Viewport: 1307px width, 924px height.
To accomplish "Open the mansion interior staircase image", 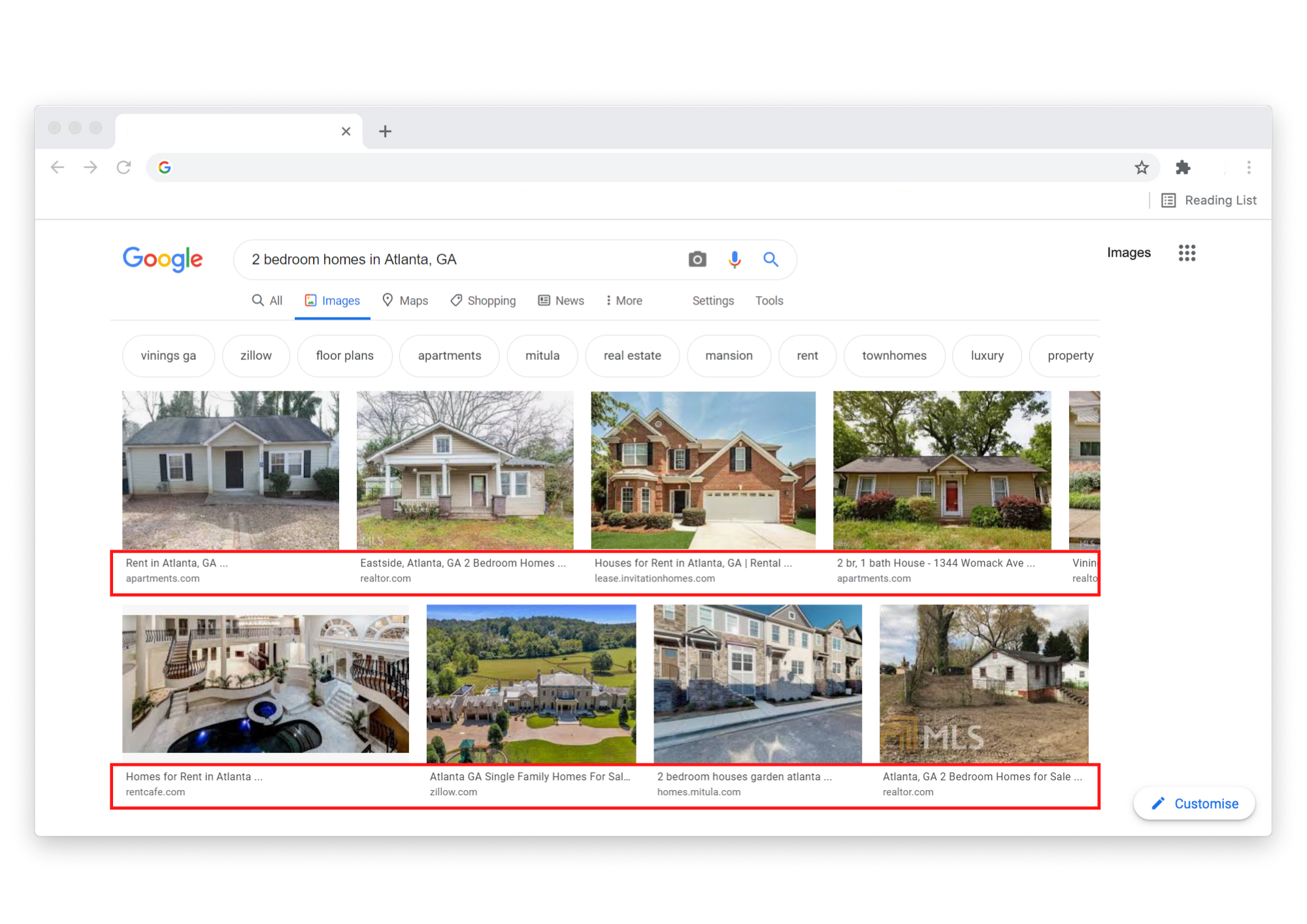I will [x=265, y=684].
